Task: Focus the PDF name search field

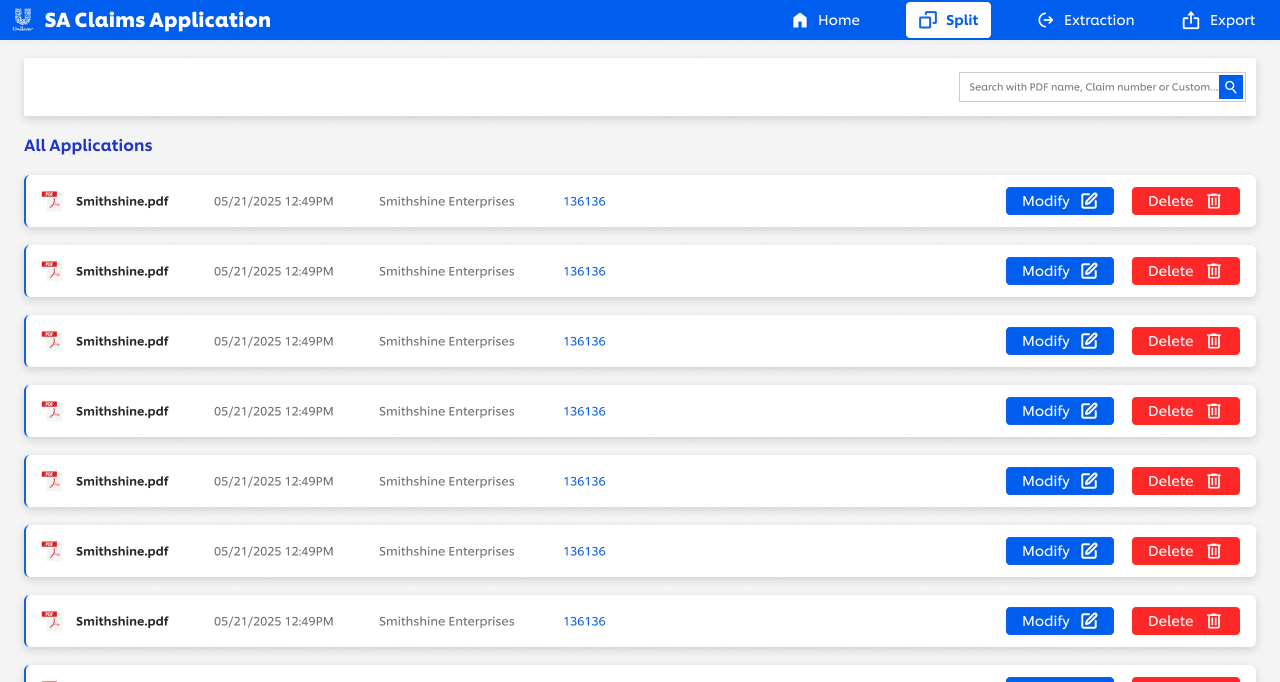Action: (1088, 87)
